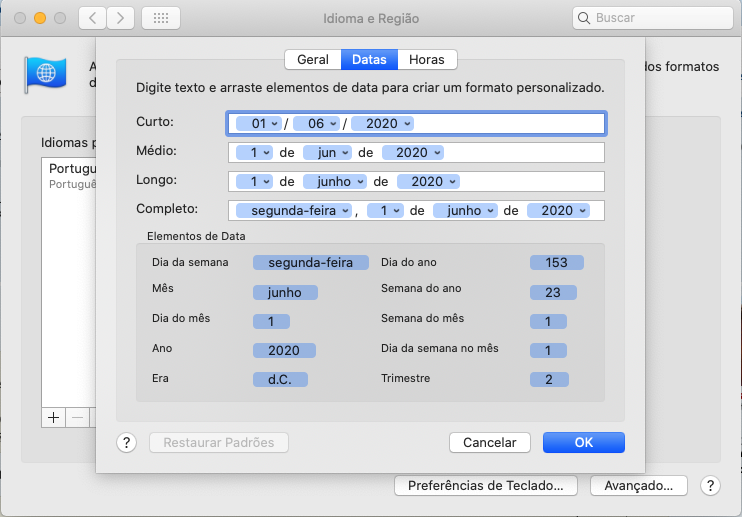Open day 1 token in Longo format
Image resolution: width=742 pixels, height=517 pixels.
254,182
